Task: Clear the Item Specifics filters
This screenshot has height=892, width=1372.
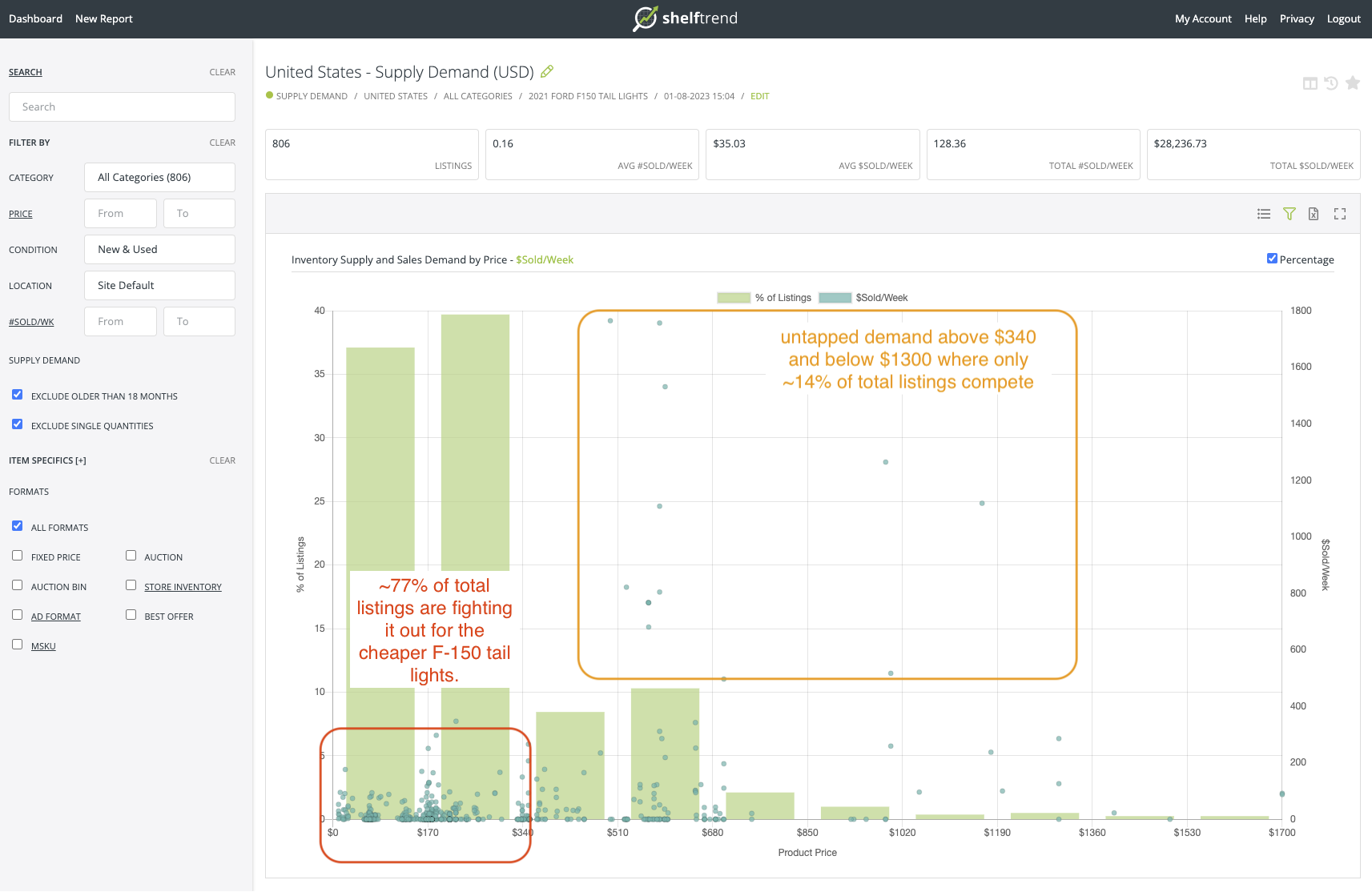Action: point(222,460)
